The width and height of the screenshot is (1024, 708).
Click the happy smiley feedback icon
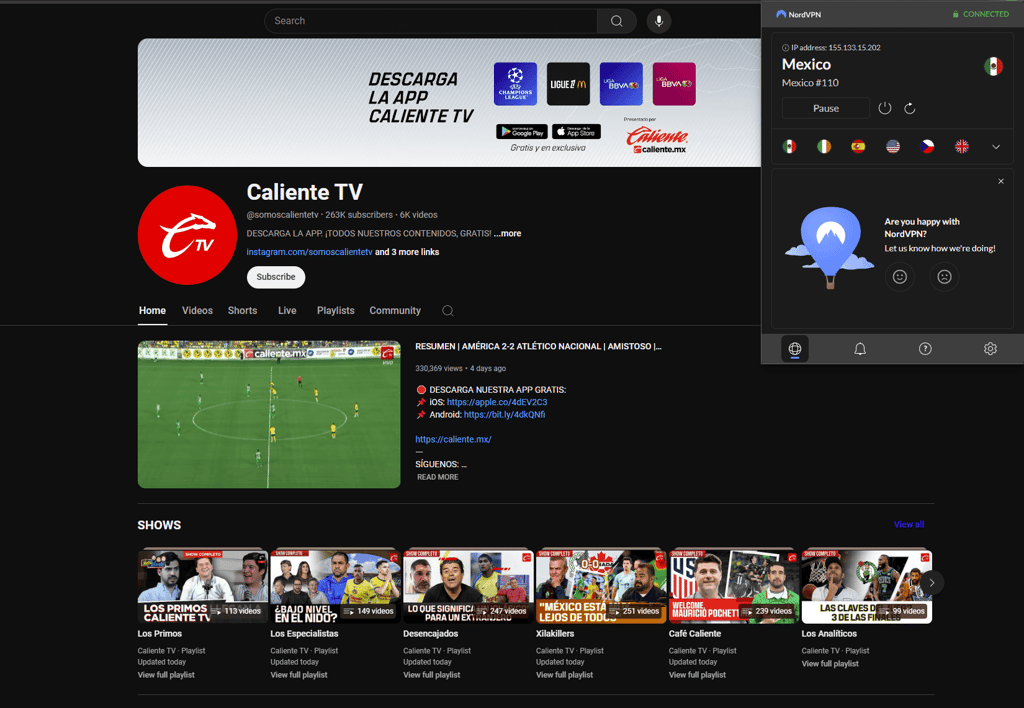(x=900, y=277)
